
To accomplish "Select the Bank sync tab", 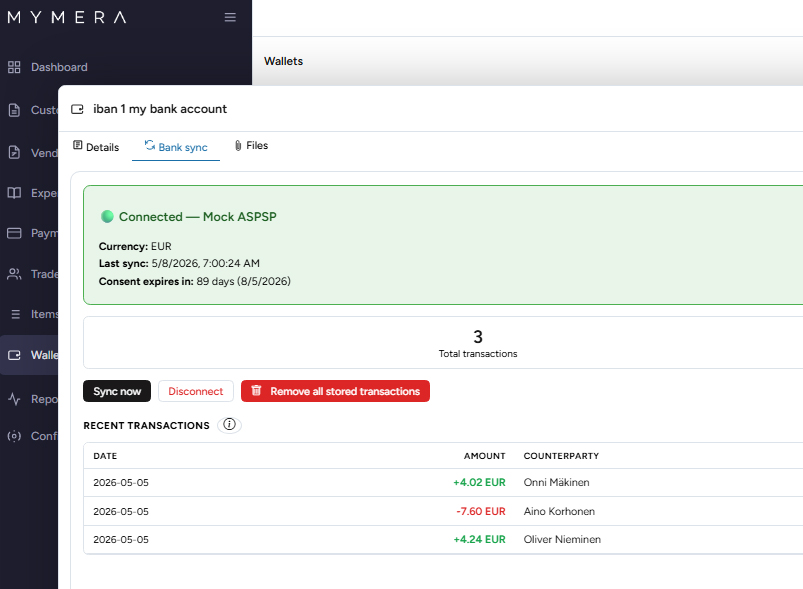I will pyautogui.click(x=176, y=147).
